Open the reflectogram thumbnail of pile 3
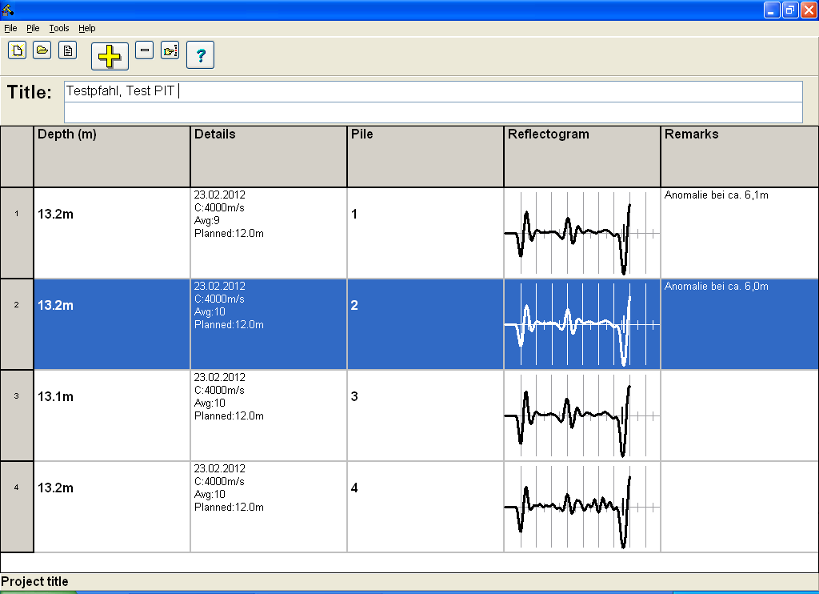Screen dimensions: 819x594 (582, 415)
